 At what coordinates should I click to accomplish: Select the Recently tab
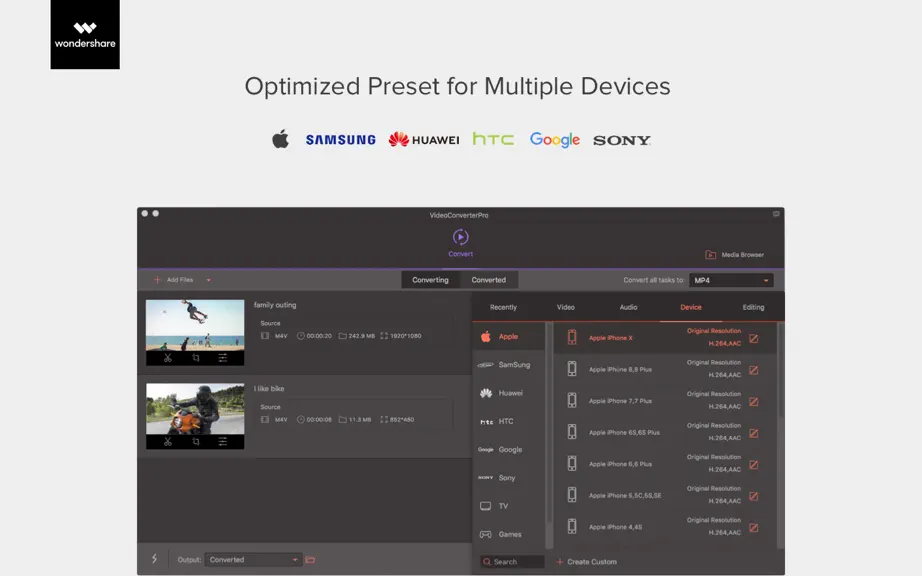point(503,307)
